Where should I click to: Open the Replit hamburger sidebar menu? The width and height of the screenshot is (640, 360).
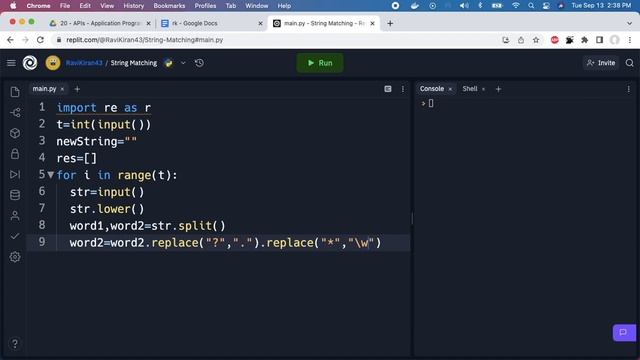click(x=11, y=63)
